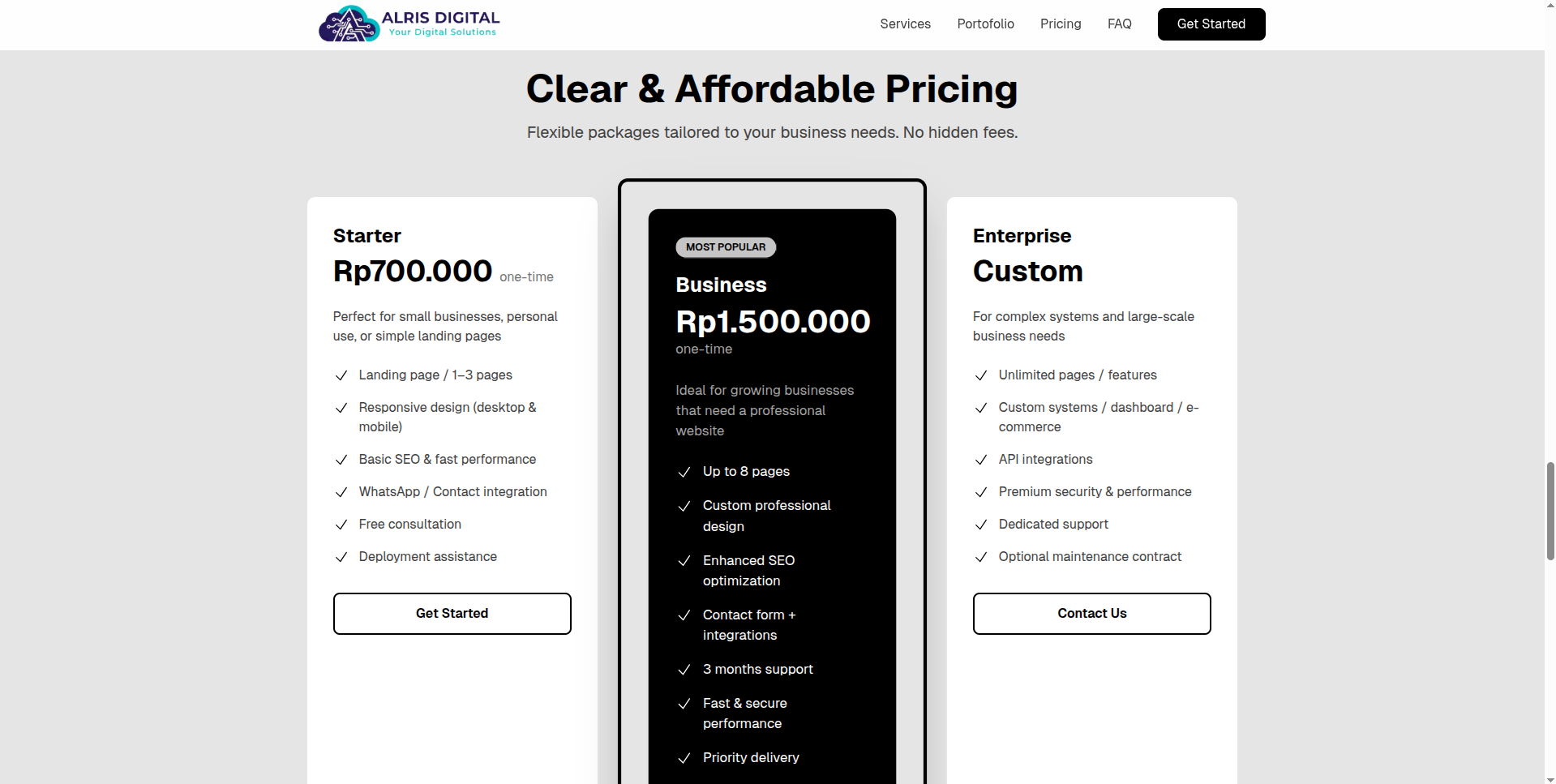This screenshot has width=1556, height=784.
Task: Go to the Portofolio nav link
Action: coord(985,24)
